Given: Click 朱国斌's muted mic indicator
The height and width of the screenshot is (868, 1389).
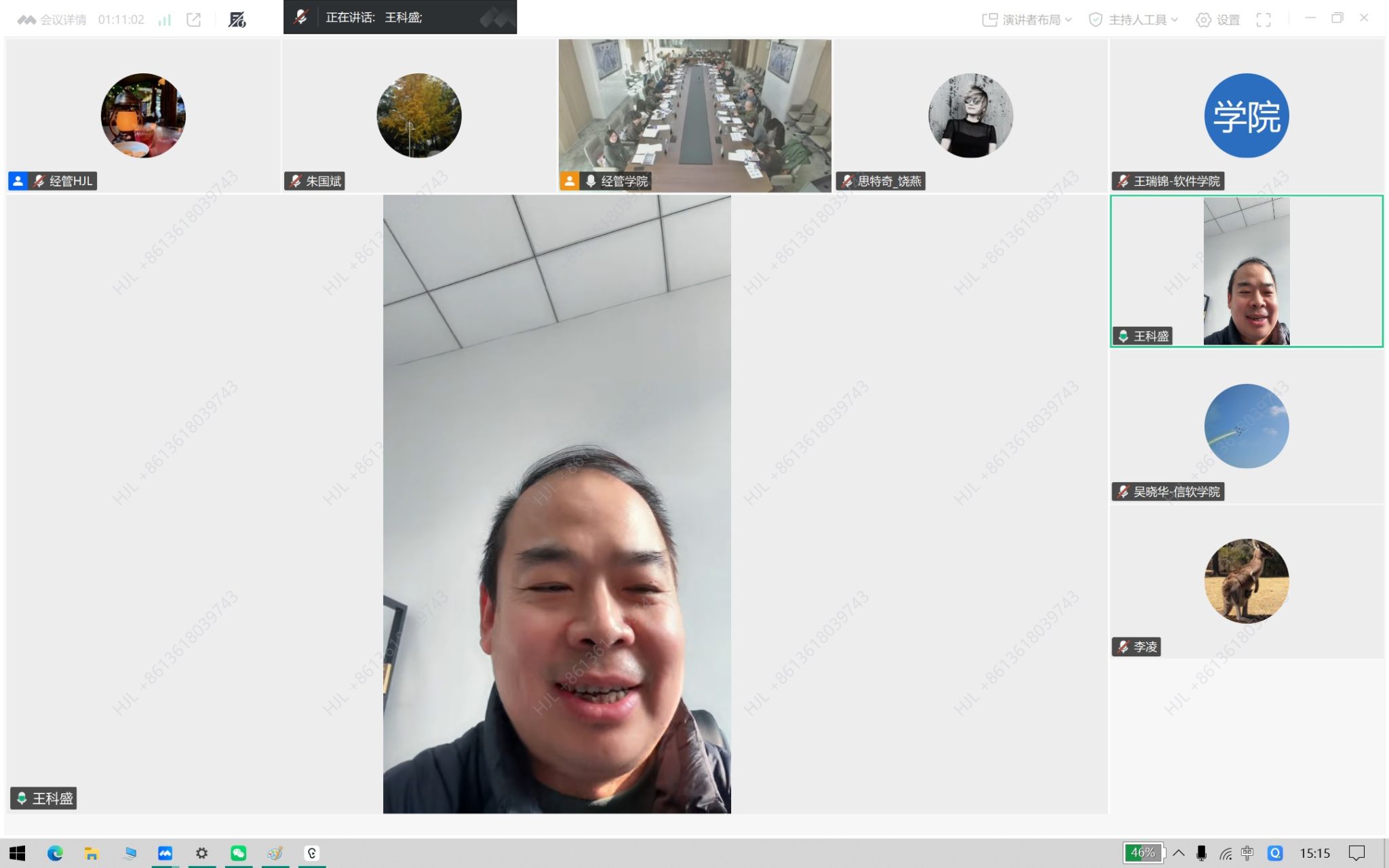Looking at the screenshot, I should pyautogui.click(x=295, y=181).
